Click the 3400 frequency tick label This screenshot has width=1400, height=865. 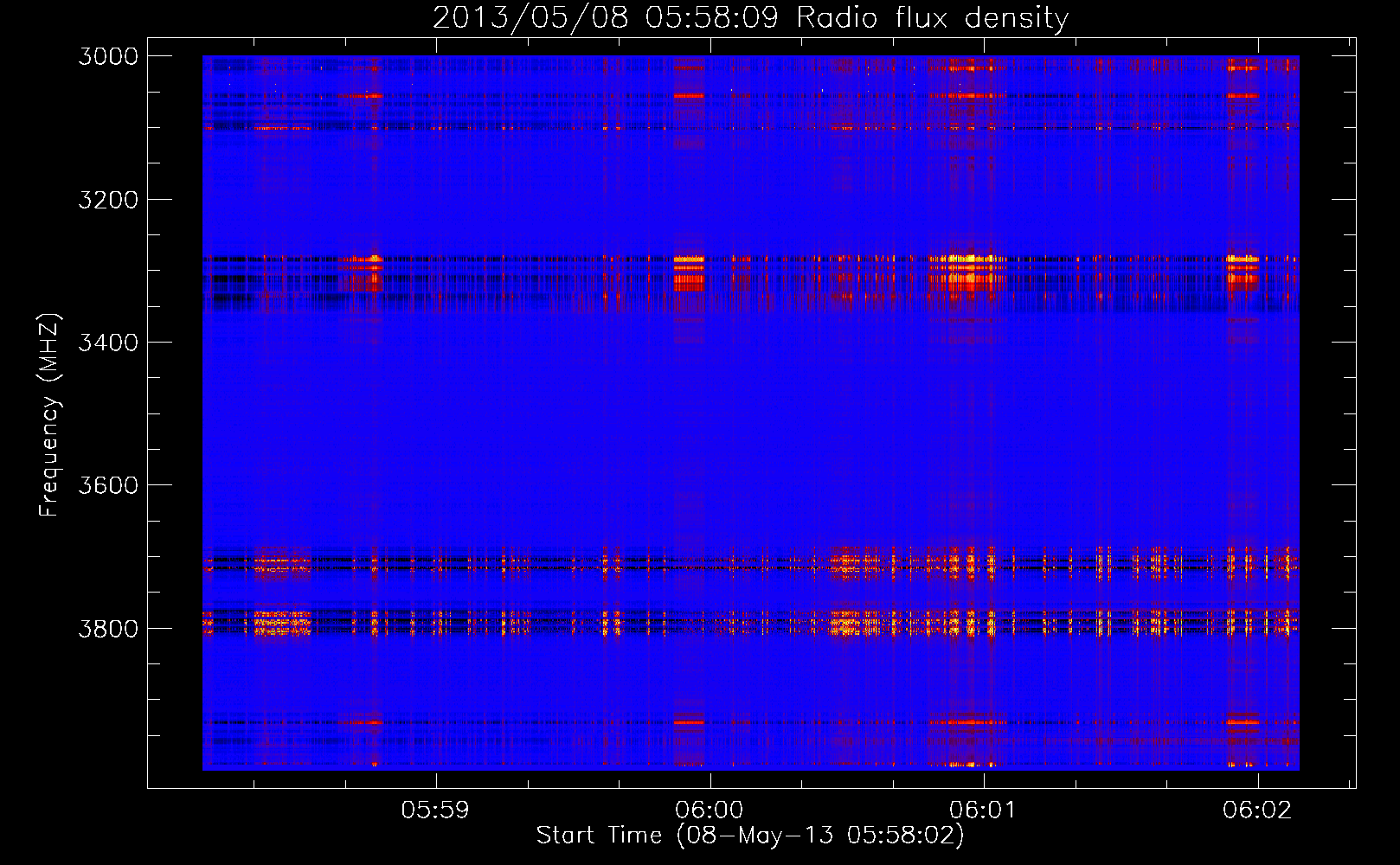click(108, 343)
